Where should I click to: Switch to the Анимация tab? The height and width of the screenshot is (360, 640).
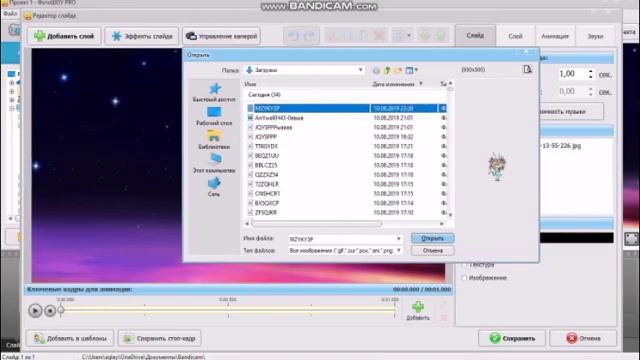tap(555, 36)
